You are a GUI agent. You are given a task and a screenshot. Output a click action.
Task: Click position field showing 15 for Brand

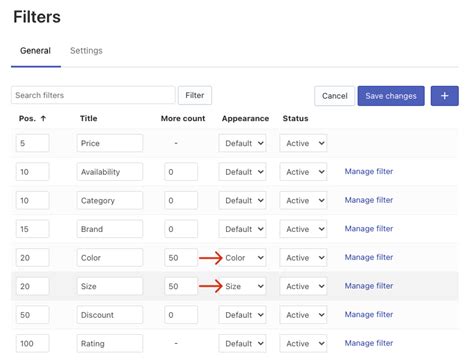tap(32, 229)
